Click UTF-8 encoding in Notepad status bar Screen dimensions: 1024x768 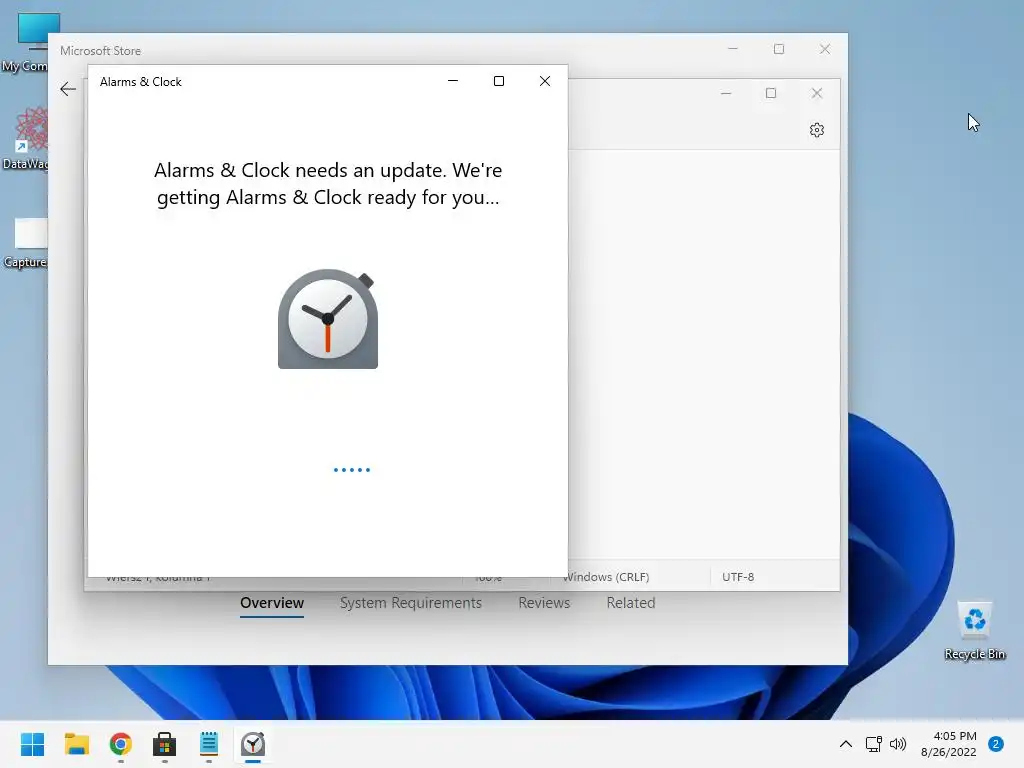[738, 577]
